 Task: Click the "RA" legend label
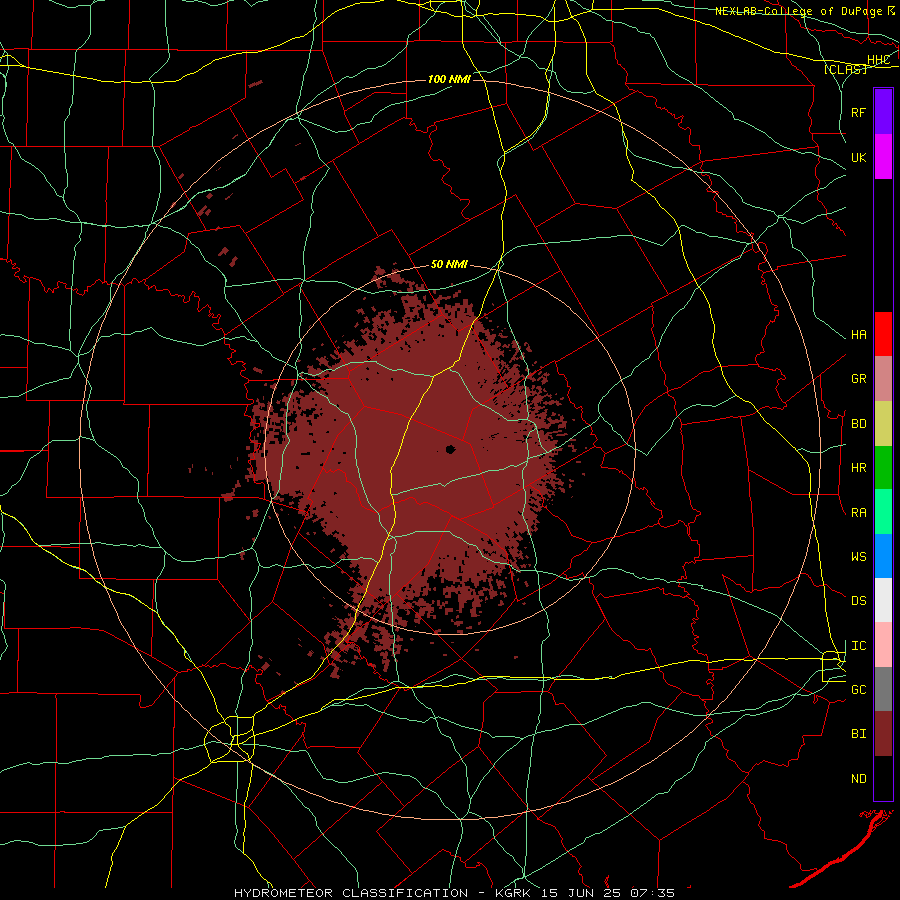pyautogui.click(x=858, y=513)
